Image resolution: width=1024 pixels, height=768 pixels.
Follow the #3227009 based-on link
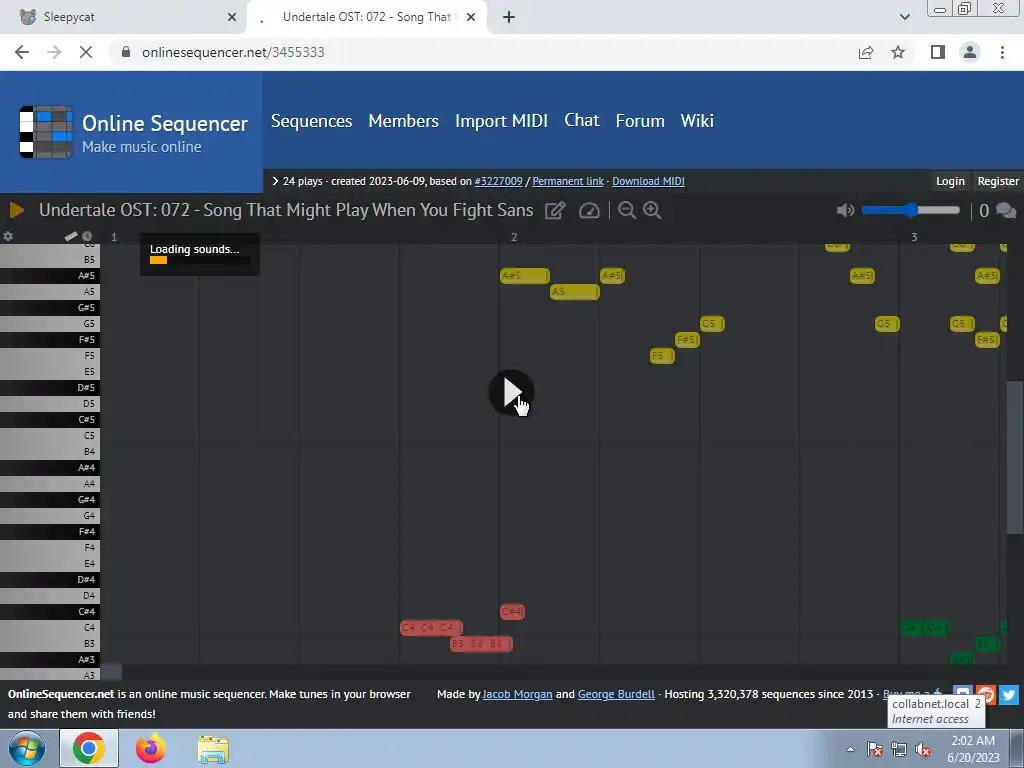click(498, 181)
